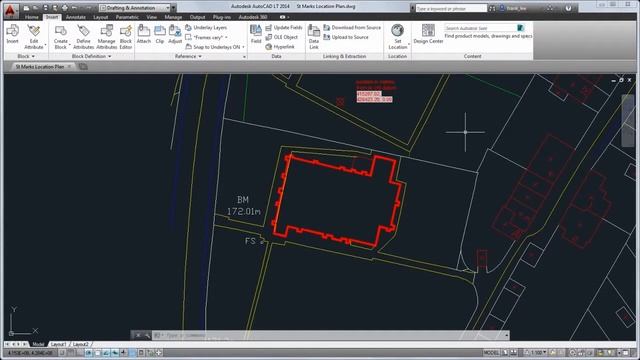Click the new drawing tab button
The height and width of the screenshot is (360, 640).
click(x=83, y=67)
